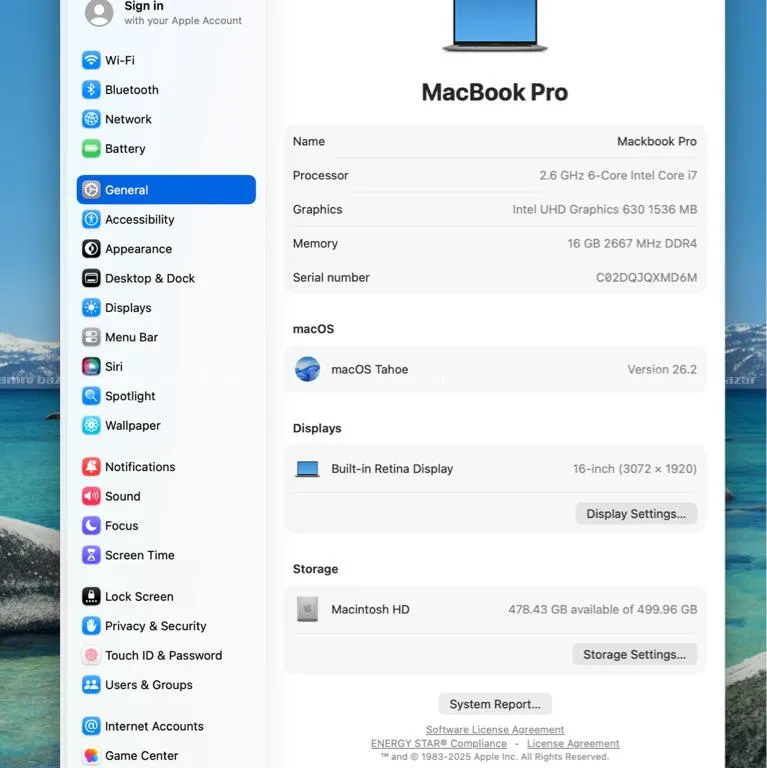
Task: Open the Touch ID fingerprint icon
Action: coord(91,655)
